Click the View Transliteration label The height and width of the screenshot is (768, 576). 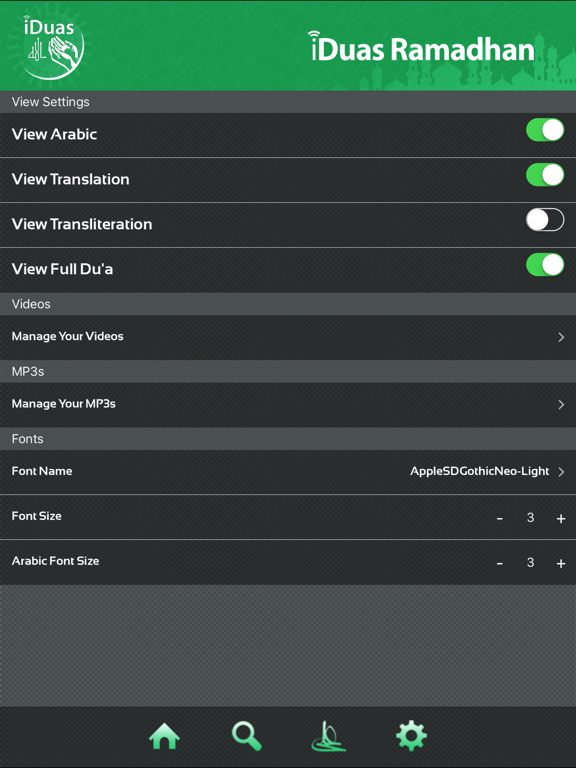pos(82,224)
